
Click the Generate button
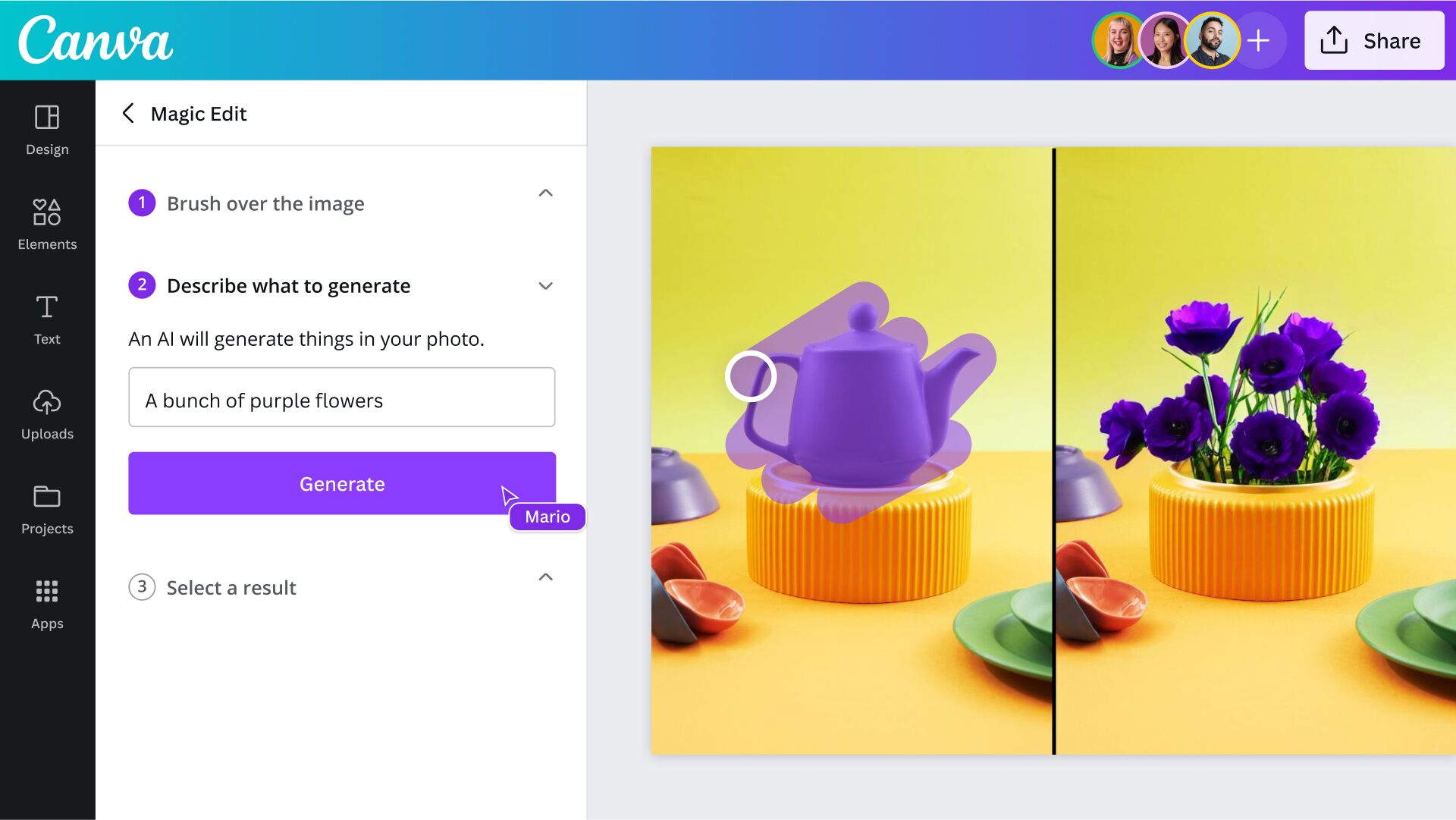click(342, 484)
